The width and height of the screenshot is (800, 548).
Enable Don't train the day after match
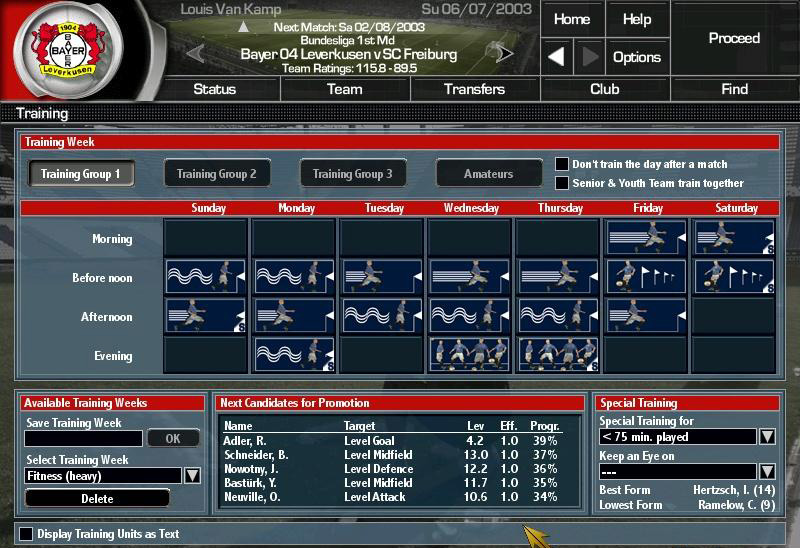[562, 164]
